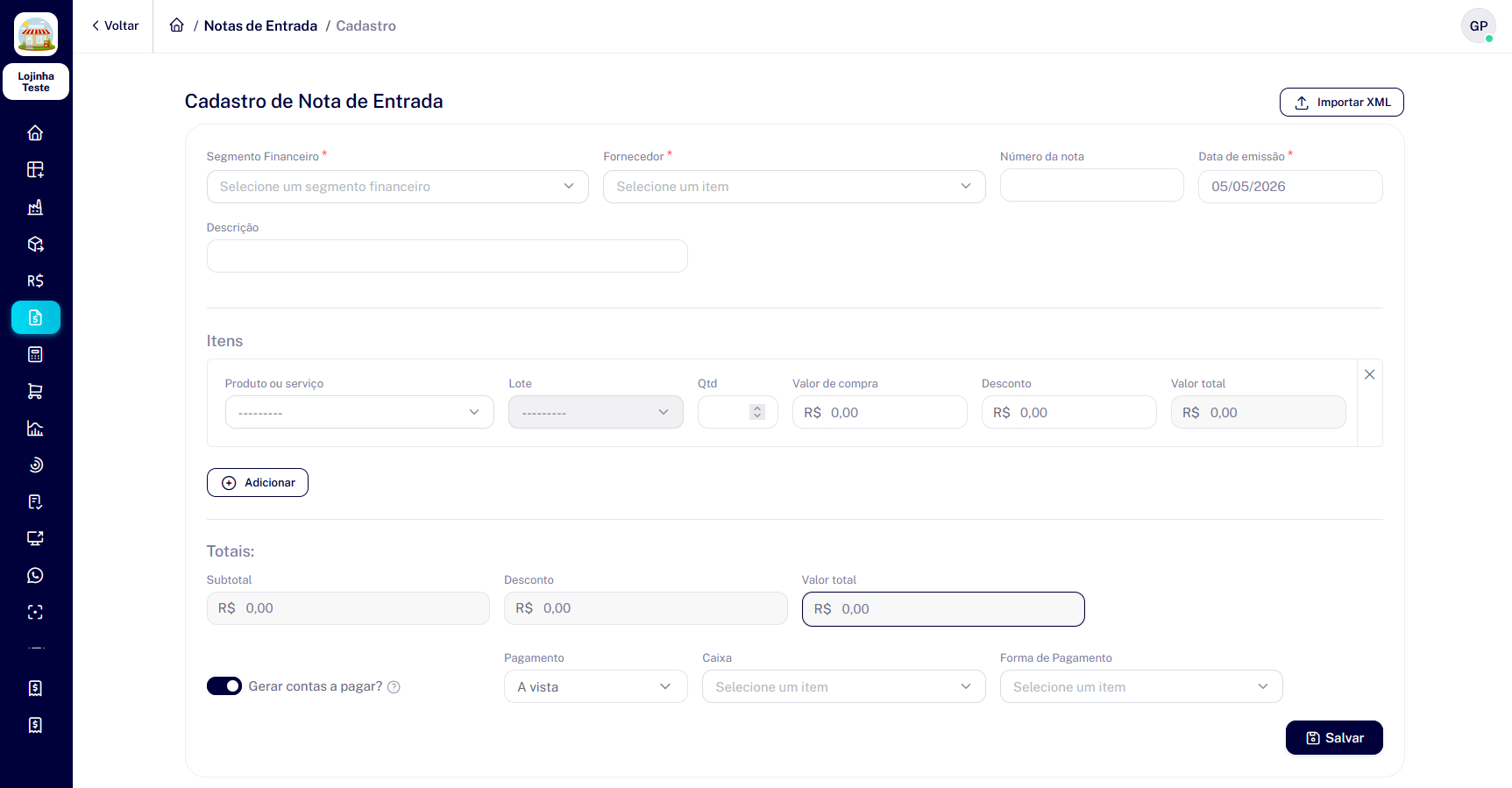Remove the item row with the X icon

click(1369, 374)
